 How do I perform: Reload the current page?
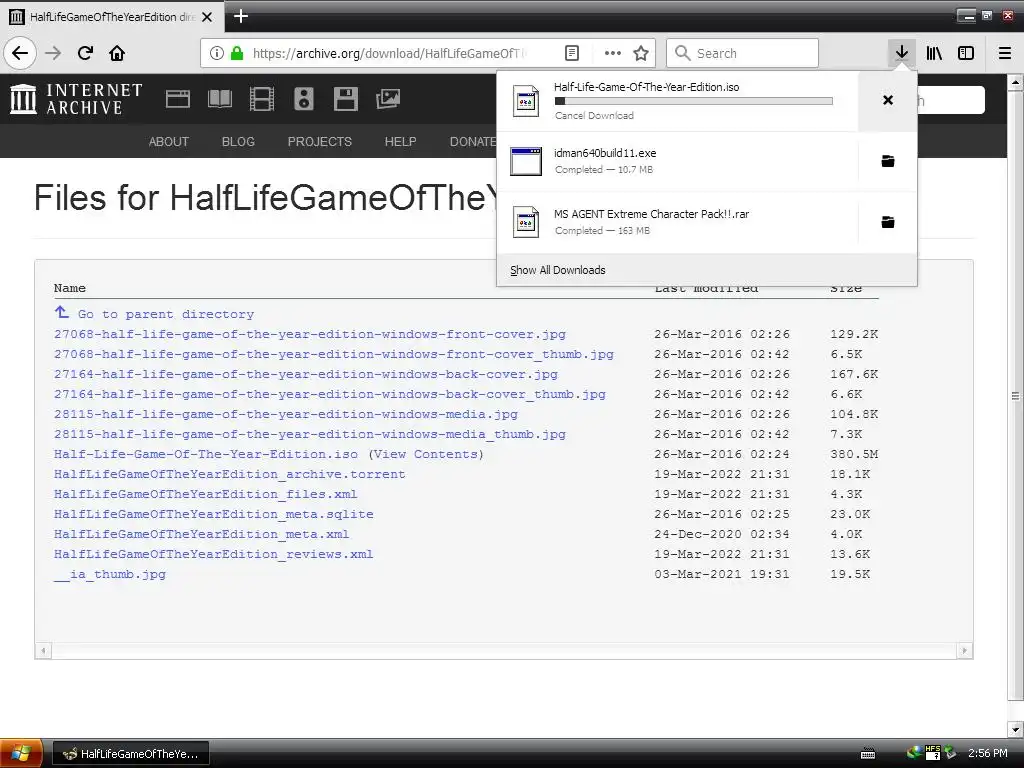pos(85,53)
